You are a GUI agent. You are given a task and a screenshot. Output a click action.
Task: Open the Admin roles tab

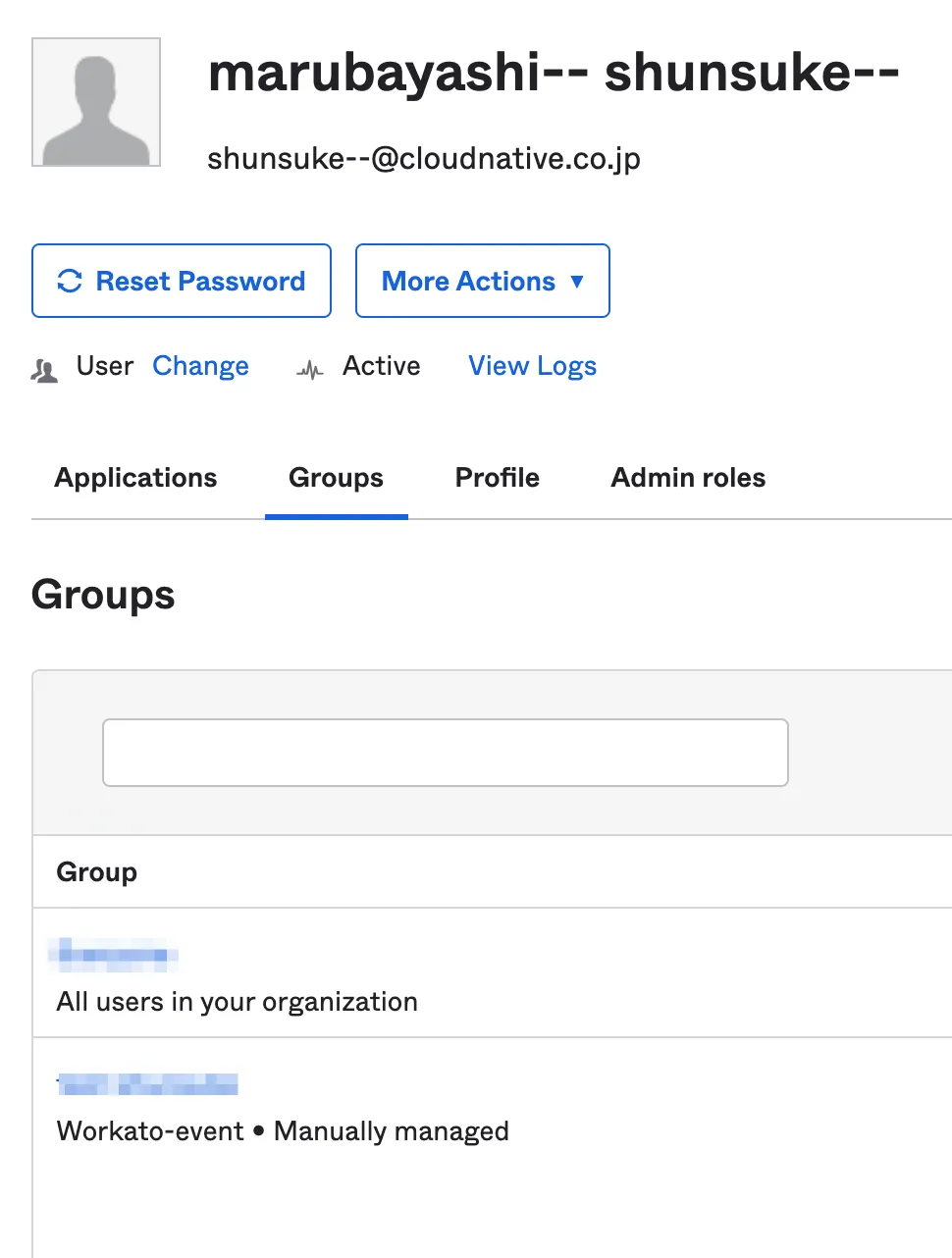coord(688,478)
